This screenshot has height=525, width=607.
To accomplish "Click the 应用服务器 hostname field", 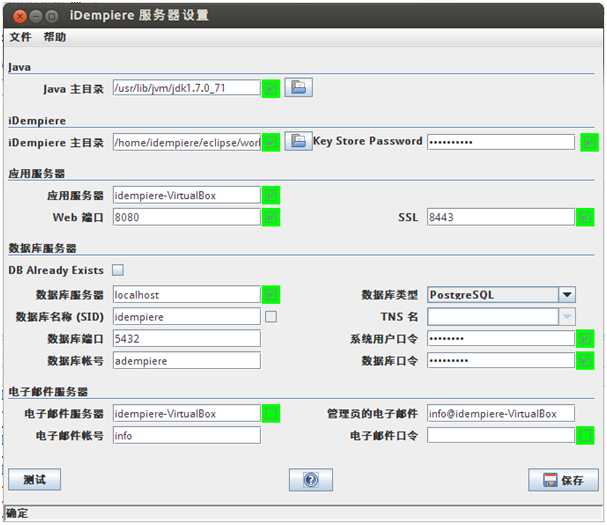I will pos(187,195).
